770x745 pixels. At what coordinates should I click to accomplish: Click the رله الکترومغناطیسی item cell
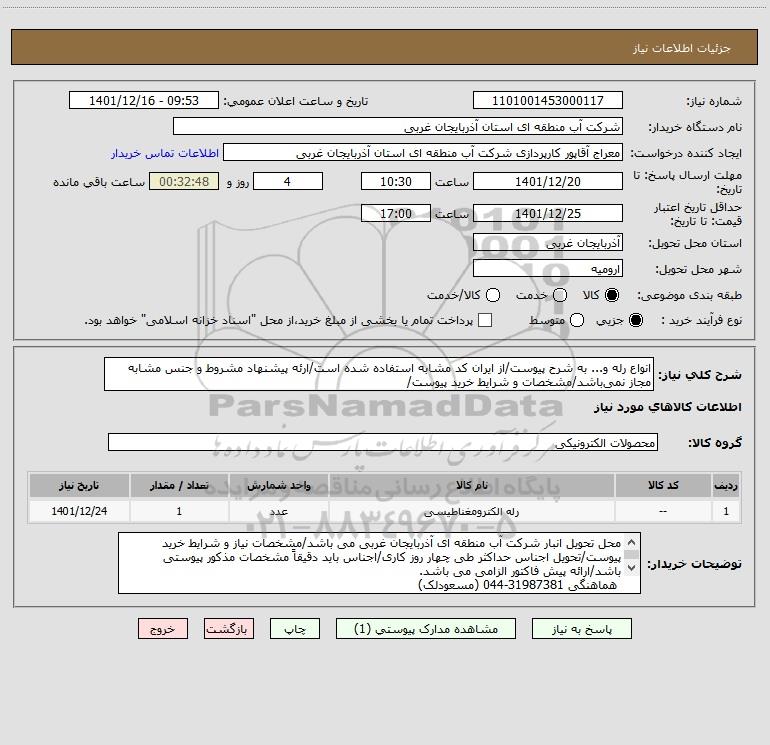471,511
